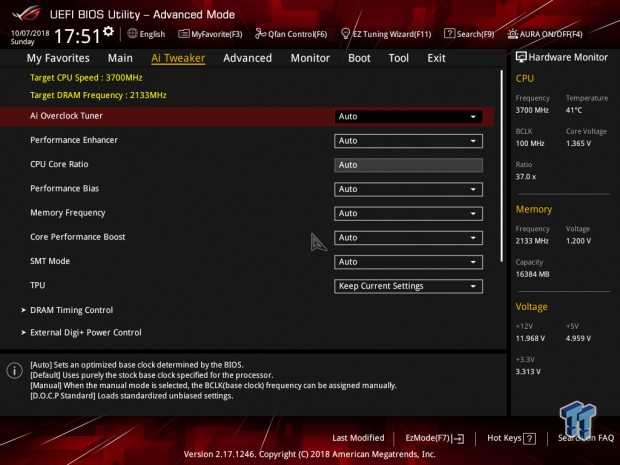620x465 pixels.
Task: Click the 11.968 V +12V reading
Action: click(530, 338)
